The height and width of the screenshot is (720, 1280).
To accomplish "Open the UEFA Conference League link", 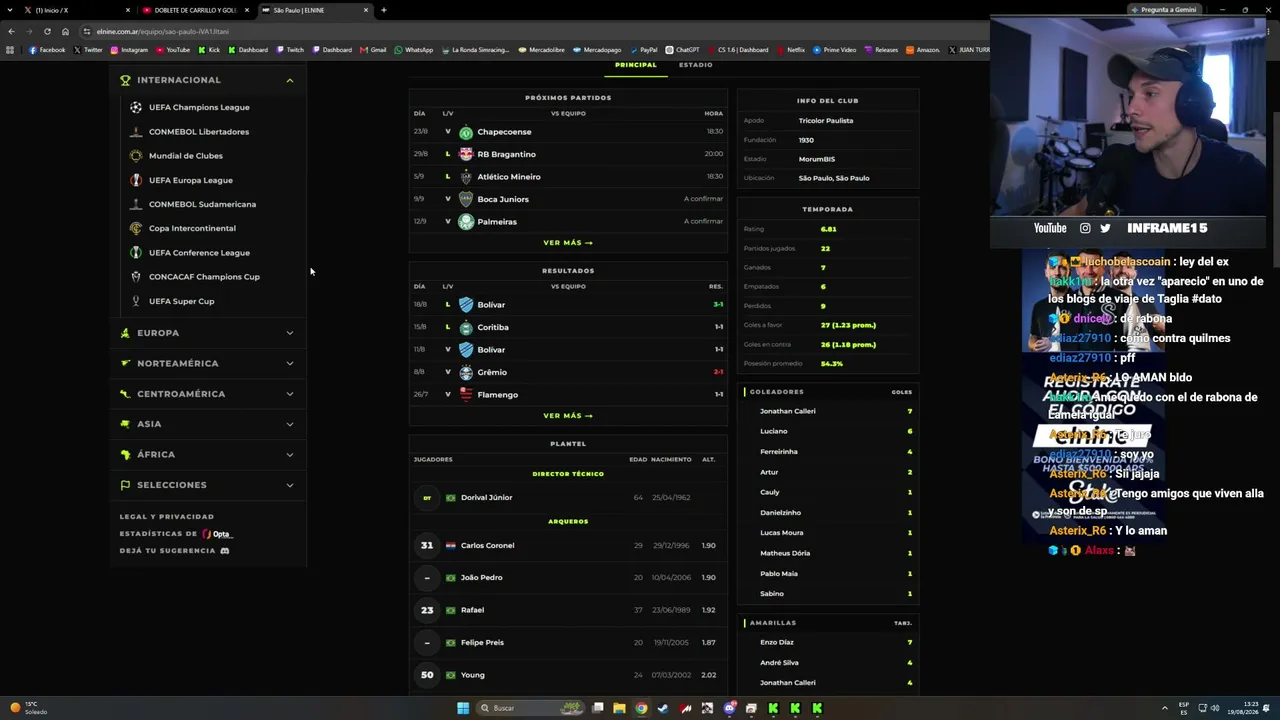I will point(199,253).
